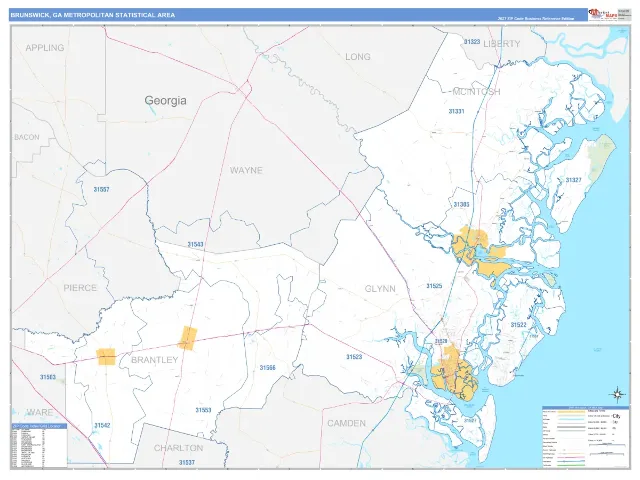The width and height of the screenshot is (640, 480).
Task: Click the pink highway line swatch in legend
Action: coord(571,458)
